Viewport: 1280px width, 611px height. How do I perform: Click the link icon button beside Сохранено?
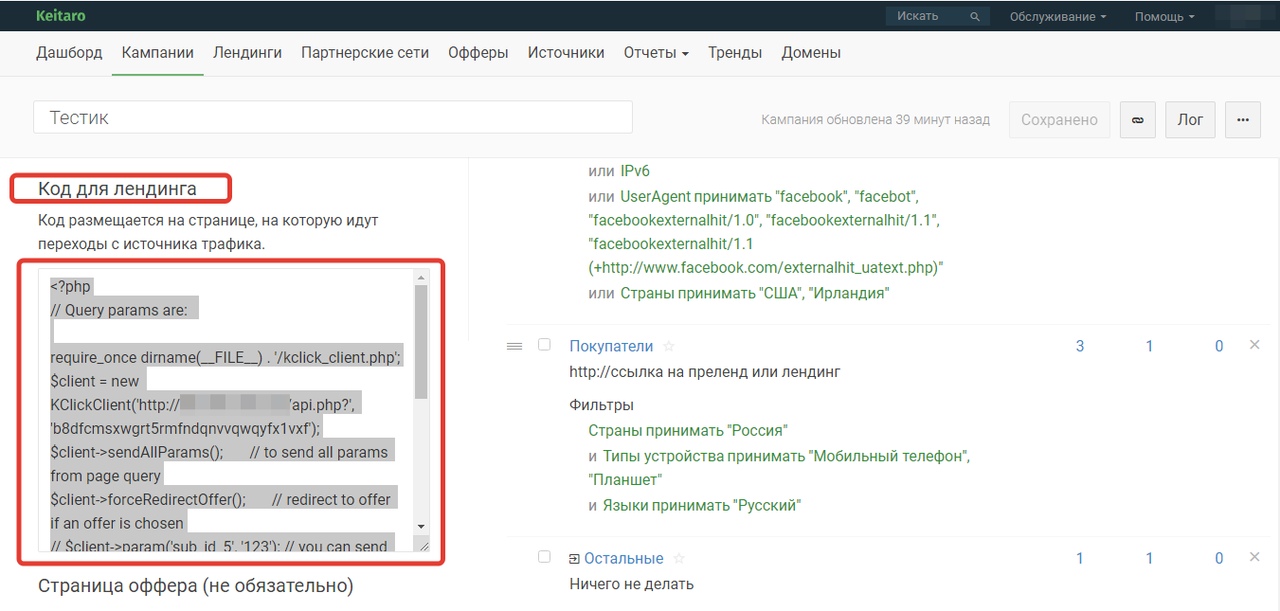coord(1137,119)
